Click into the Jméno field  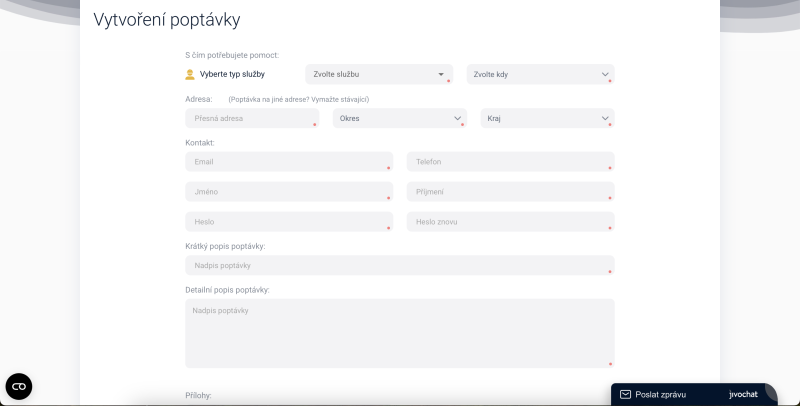(x=289, y=192)
